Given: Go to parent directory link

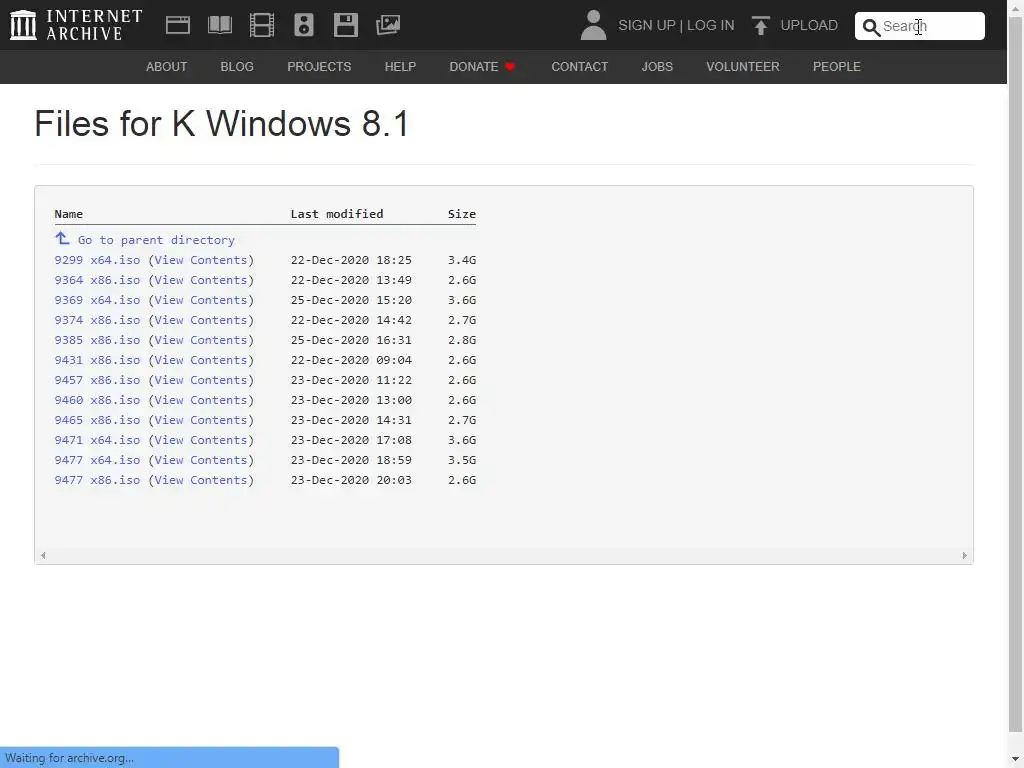Looking at the screenshot, I should [156, 240].
